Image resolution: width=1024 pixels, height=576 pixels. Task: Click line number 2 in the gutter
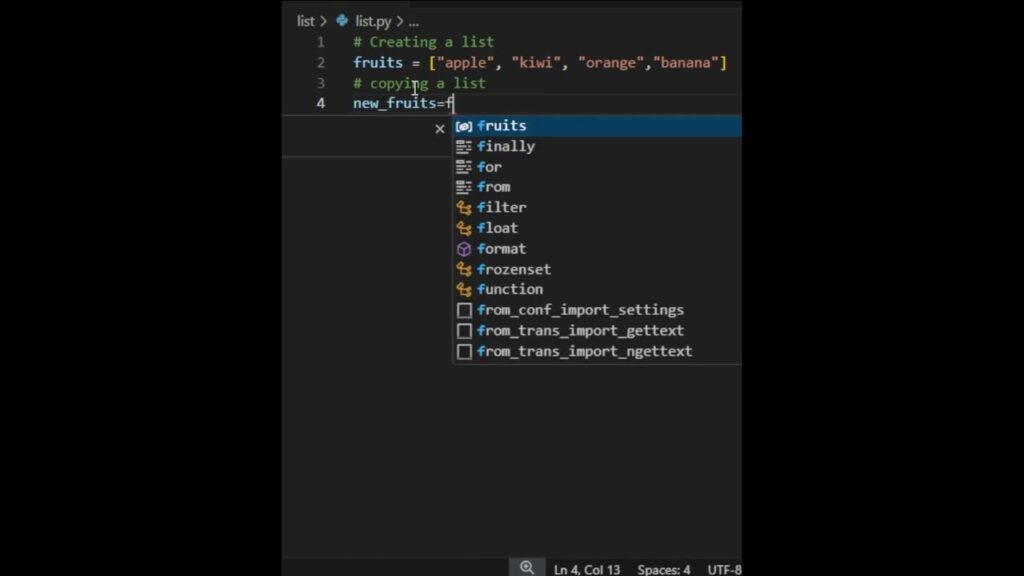click(320, 62)
